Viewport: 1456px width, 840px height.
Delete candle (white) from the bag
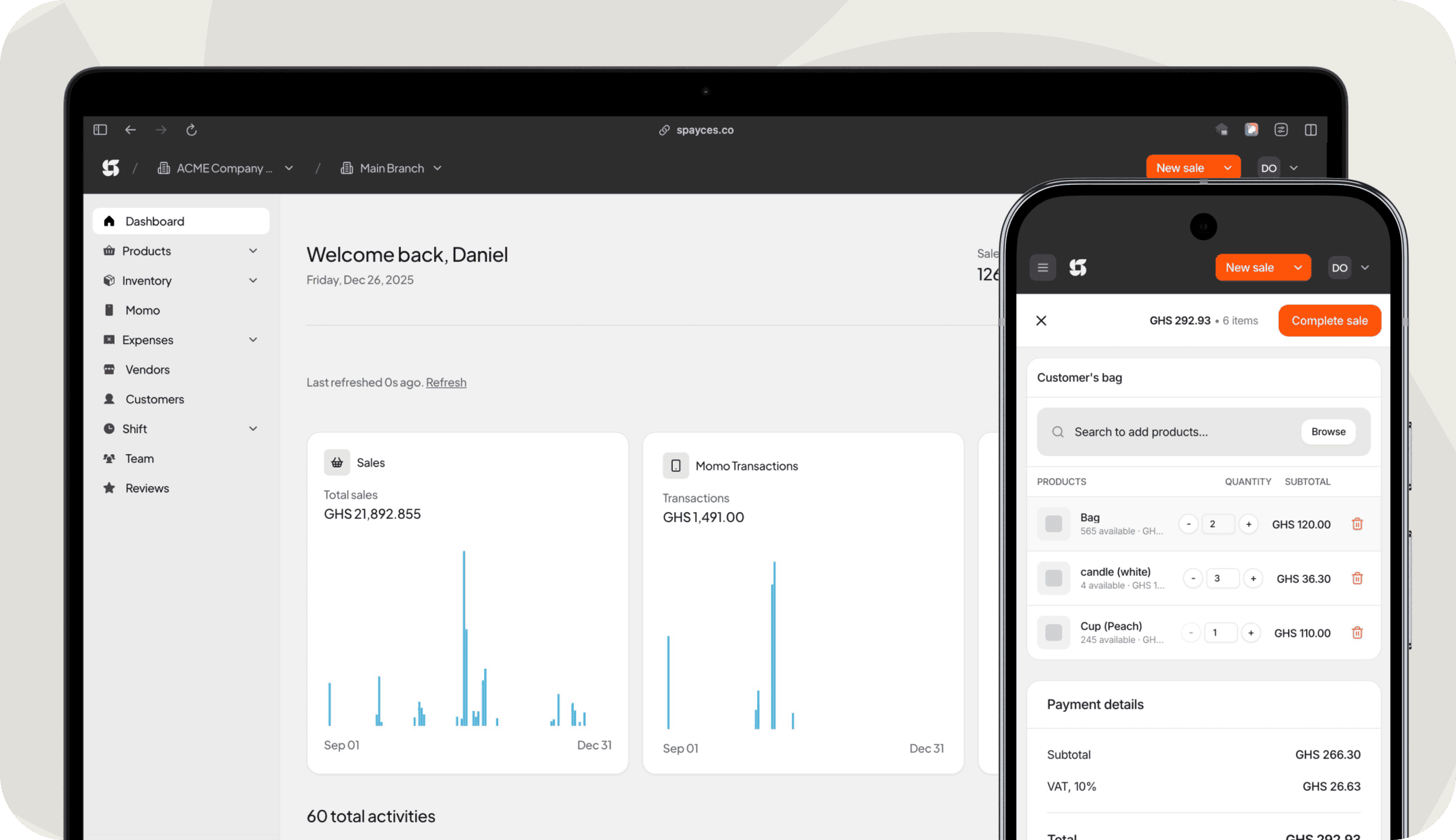click(x=1357, y=578)
